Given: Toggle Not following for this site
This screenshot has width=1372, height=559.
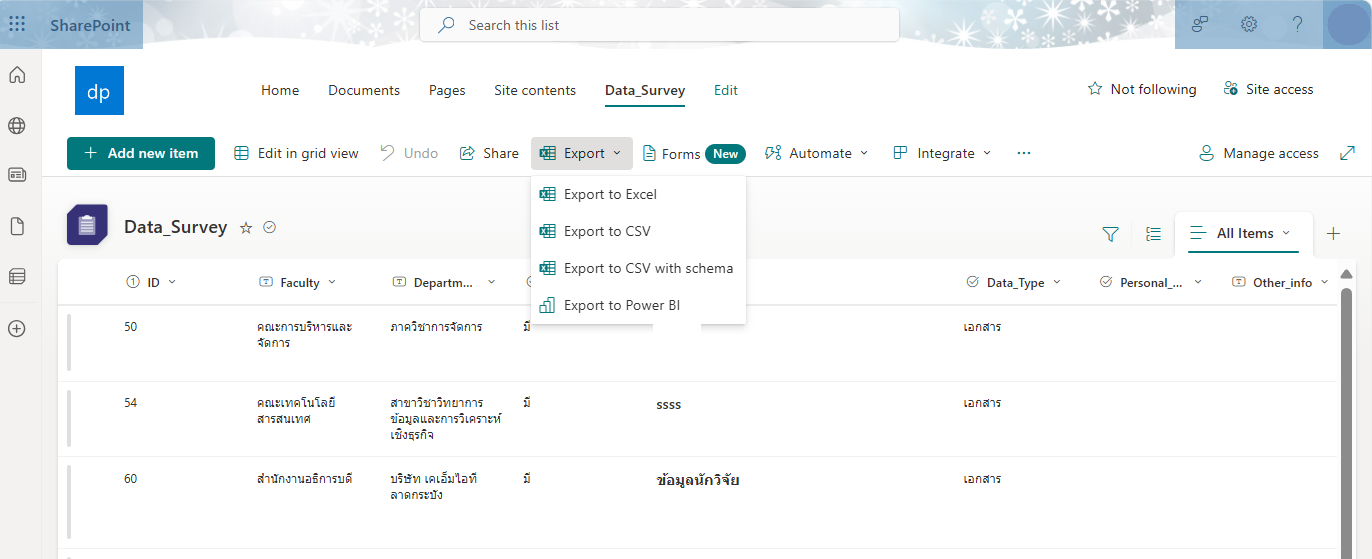Looking at the screenshot, I should [1142, 90].
